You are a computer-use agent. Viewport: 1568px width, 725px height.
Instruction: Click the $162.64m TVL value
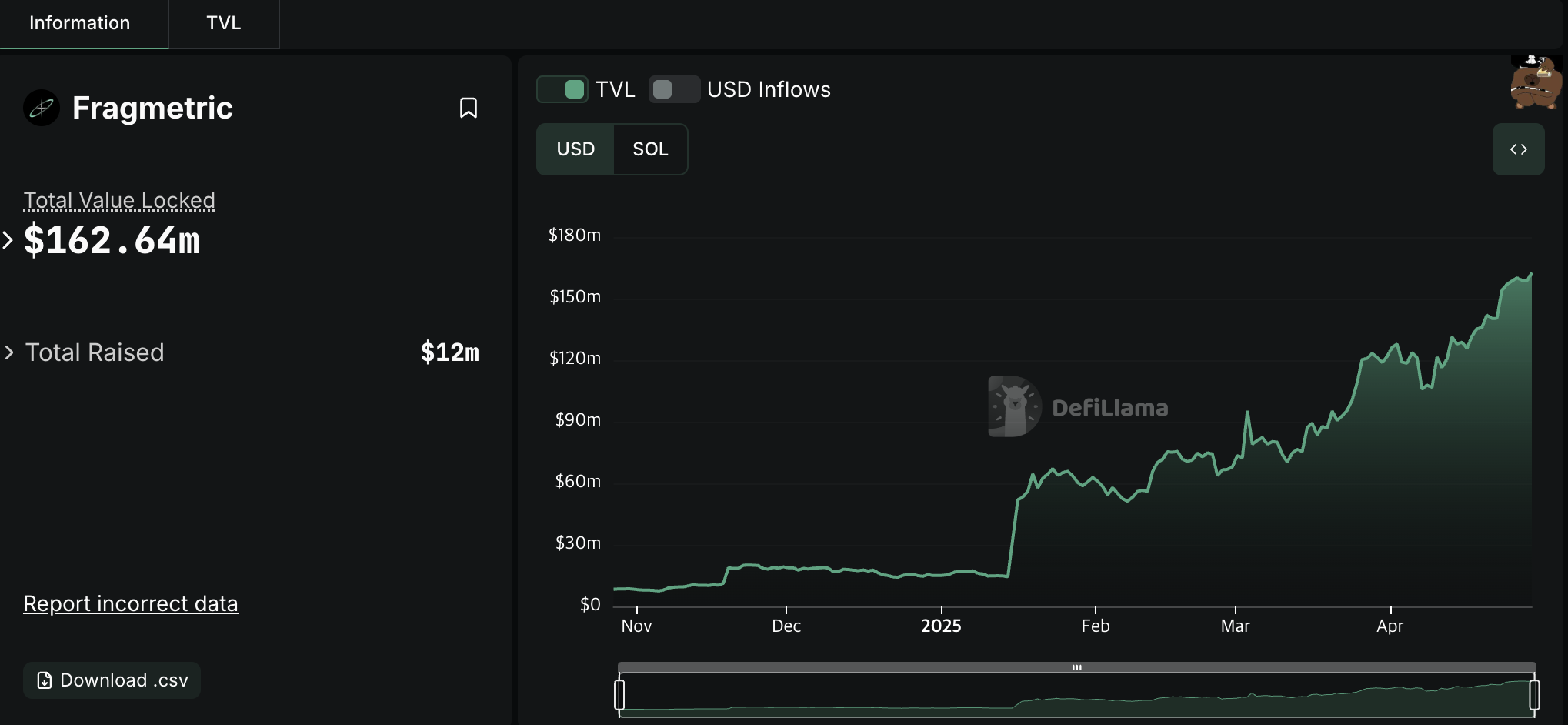tap(112, 240)
